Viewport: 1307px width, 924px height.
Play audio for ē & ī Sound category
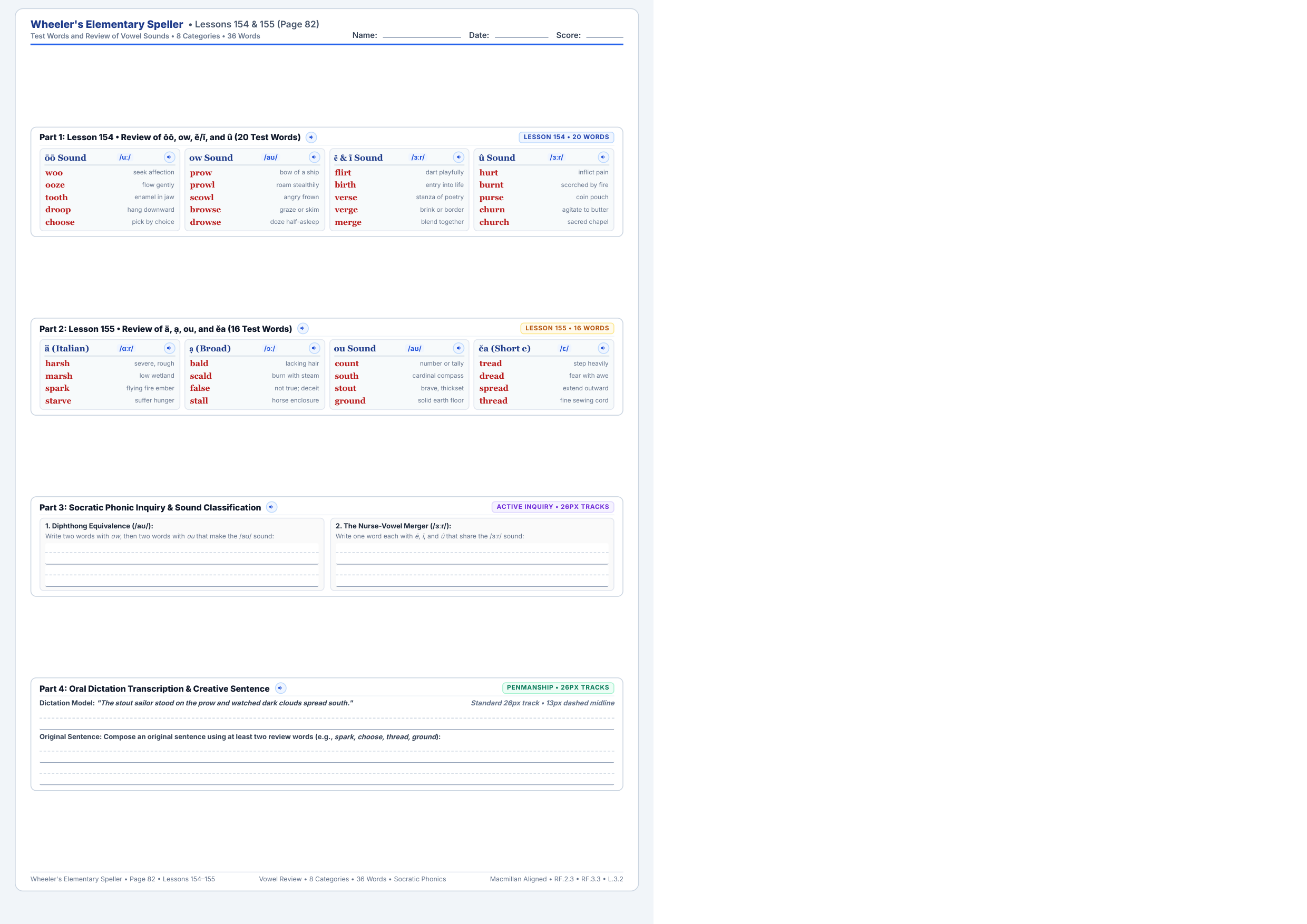coord(459,157)
